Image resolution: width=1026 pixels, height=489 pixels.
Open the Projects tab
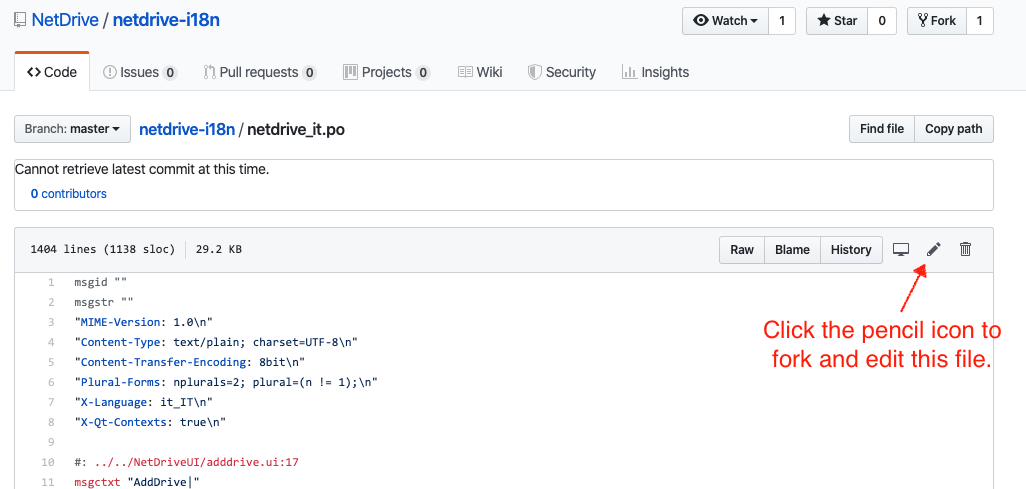(387, 72)
